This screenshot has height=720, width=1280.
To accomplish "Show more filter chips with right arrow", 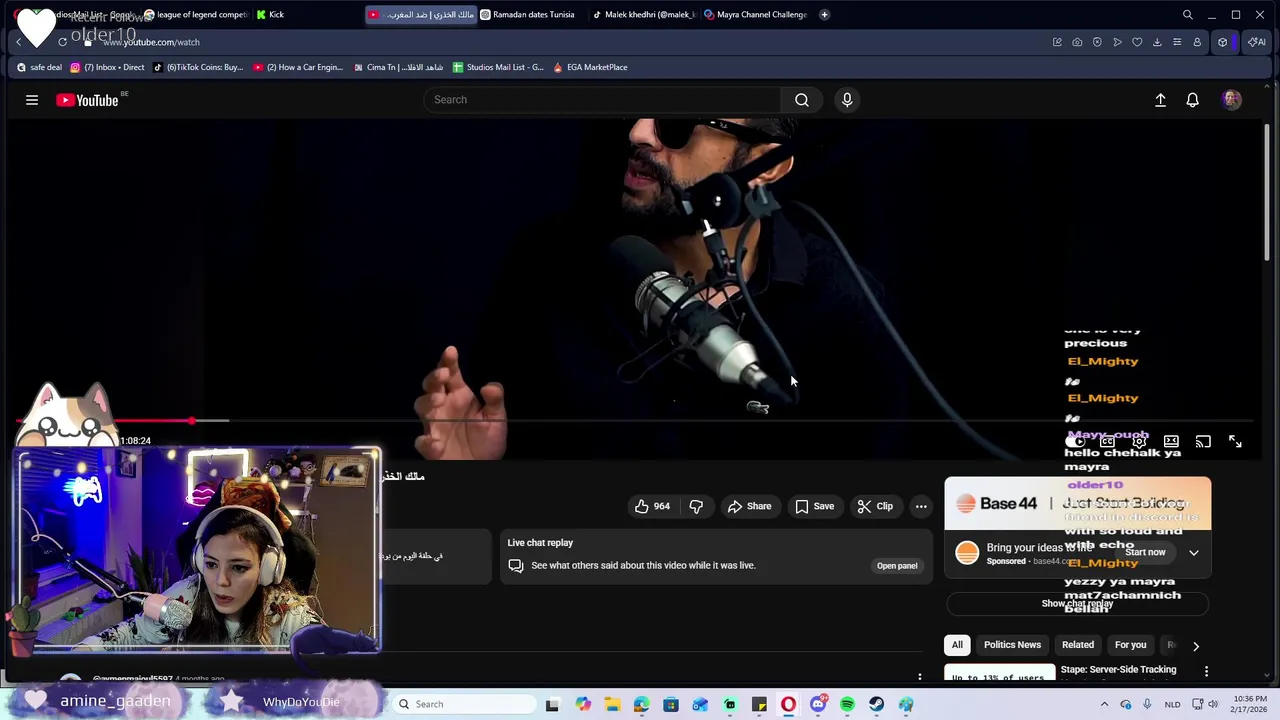I will [x=1195, y=646].
